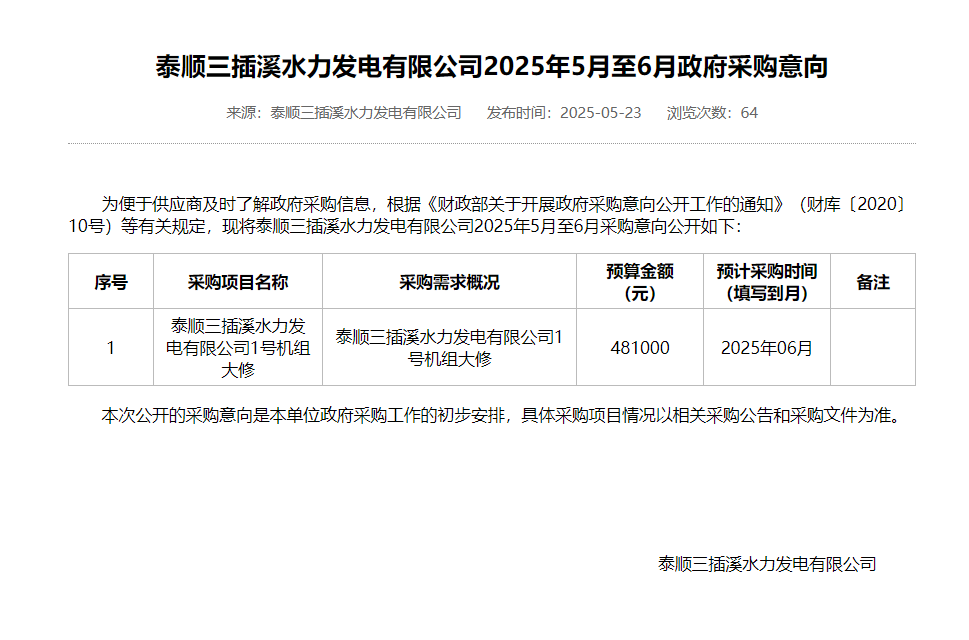This screenshot has height=640, width=969.
Task: Click the table header 采购项目名称
Action: coord(238,282)
